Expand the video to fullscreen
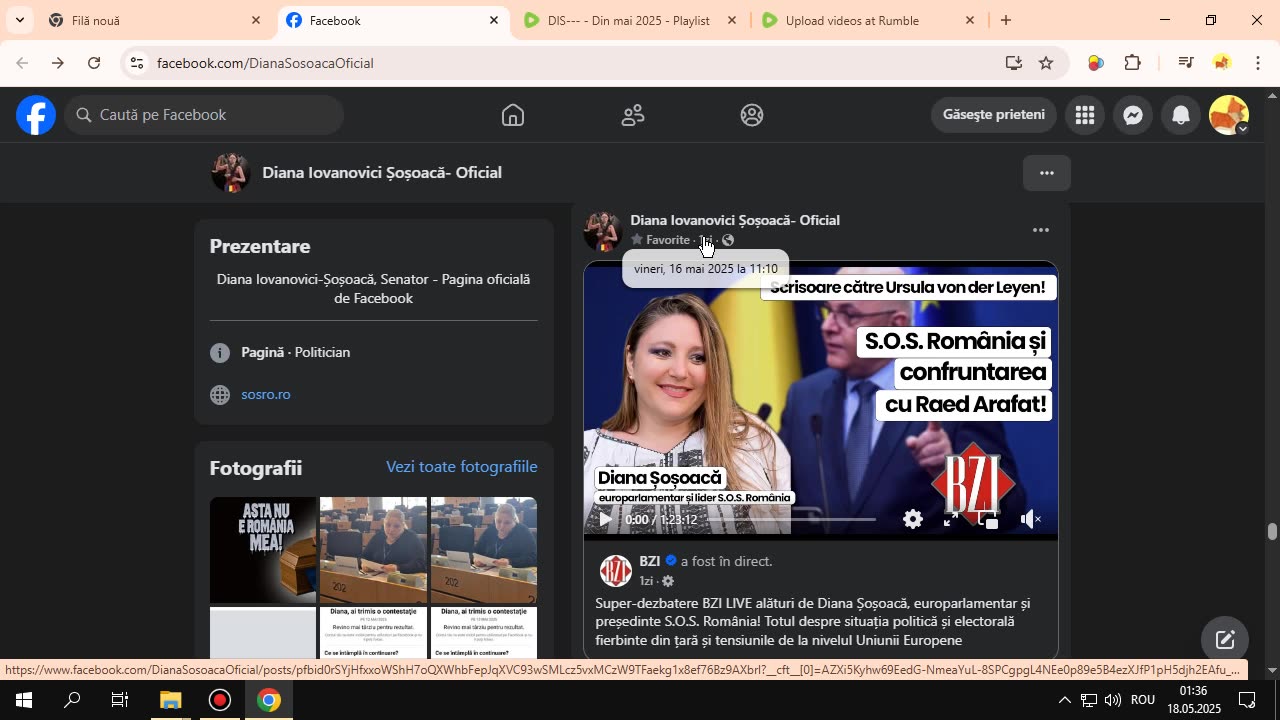Screen dimensions: 1280x720 951,519
